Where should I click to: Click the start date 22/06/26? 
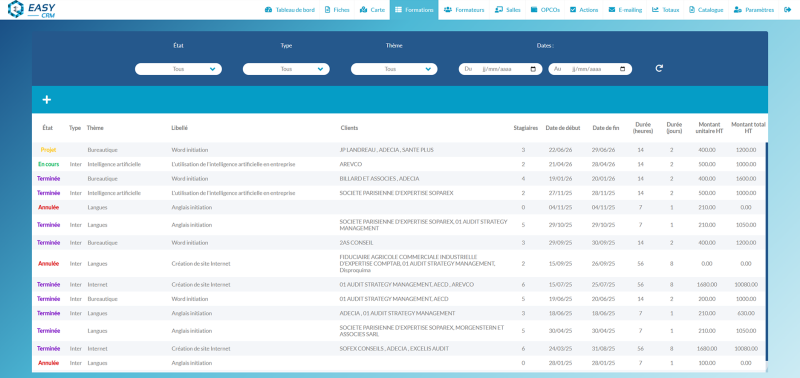pos(560,150)
